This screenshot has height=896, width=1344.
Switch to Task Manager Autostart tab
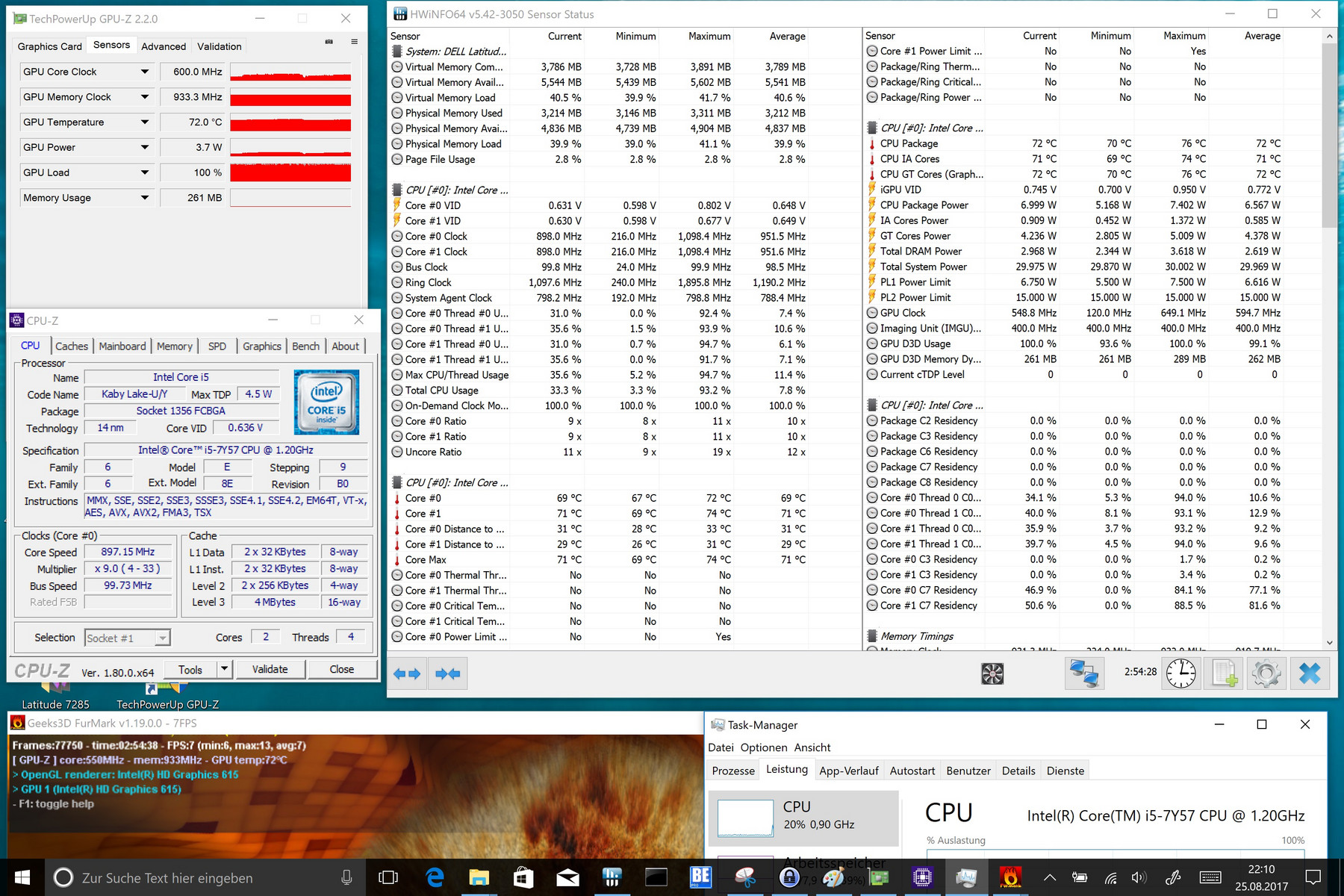(912, 771)
